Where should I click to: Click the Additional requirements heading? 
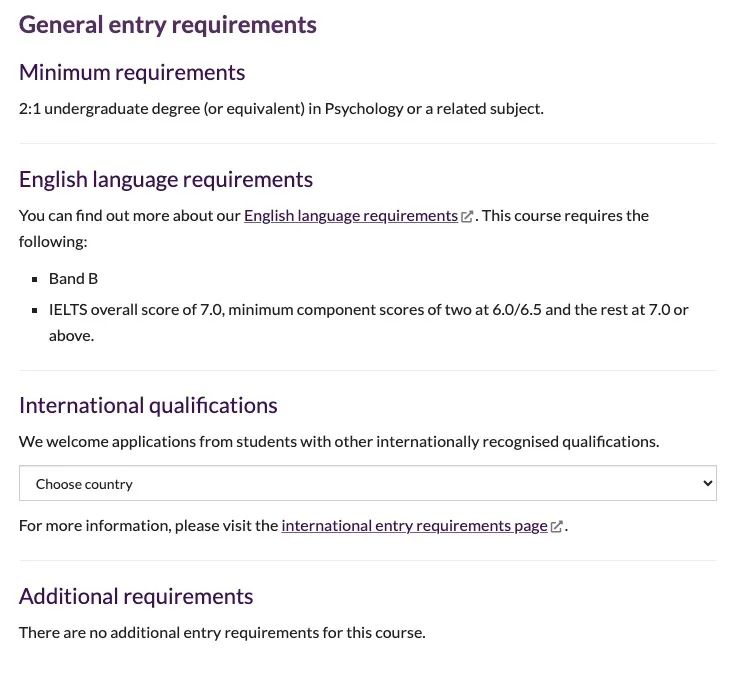(136, 597)
